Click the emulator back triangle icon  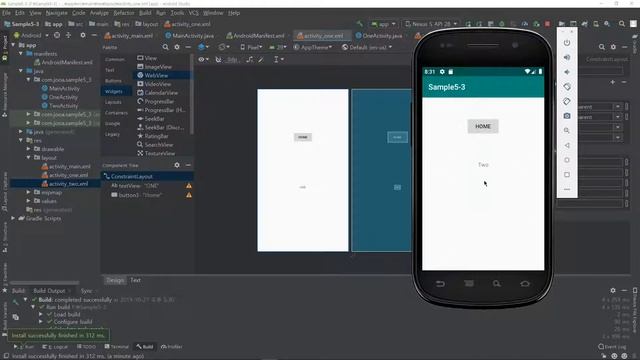(567, 145)
